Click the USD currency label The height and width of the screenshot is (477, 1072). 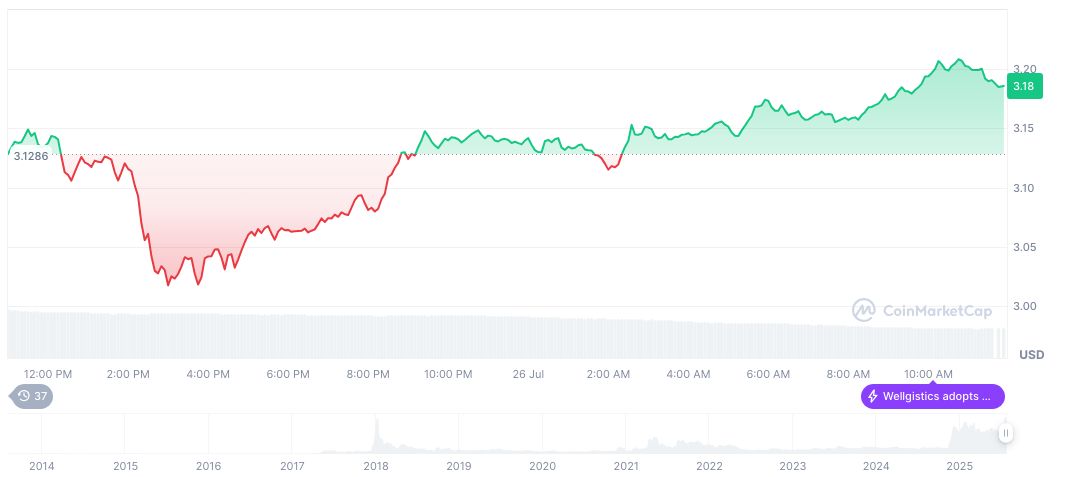point(1031,355)
